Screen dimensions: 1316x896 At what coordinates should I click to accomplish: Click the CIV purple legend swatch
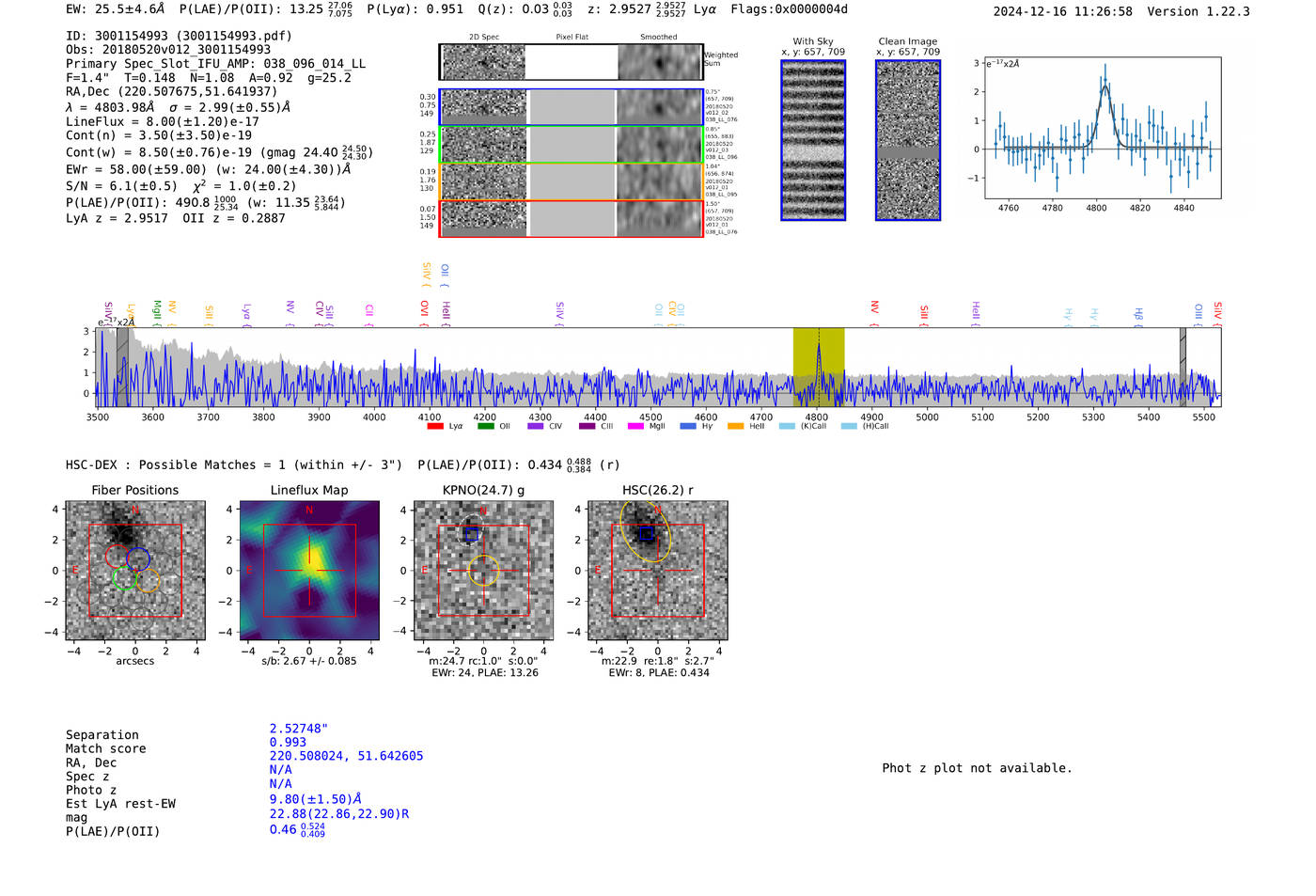coord(536,426)
